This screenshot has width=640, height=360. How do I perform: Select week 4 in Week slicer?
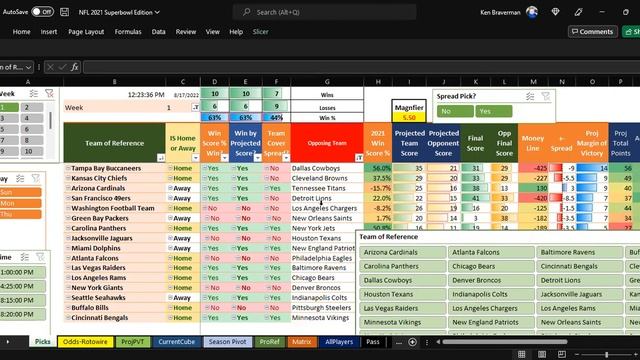(31, 118)
